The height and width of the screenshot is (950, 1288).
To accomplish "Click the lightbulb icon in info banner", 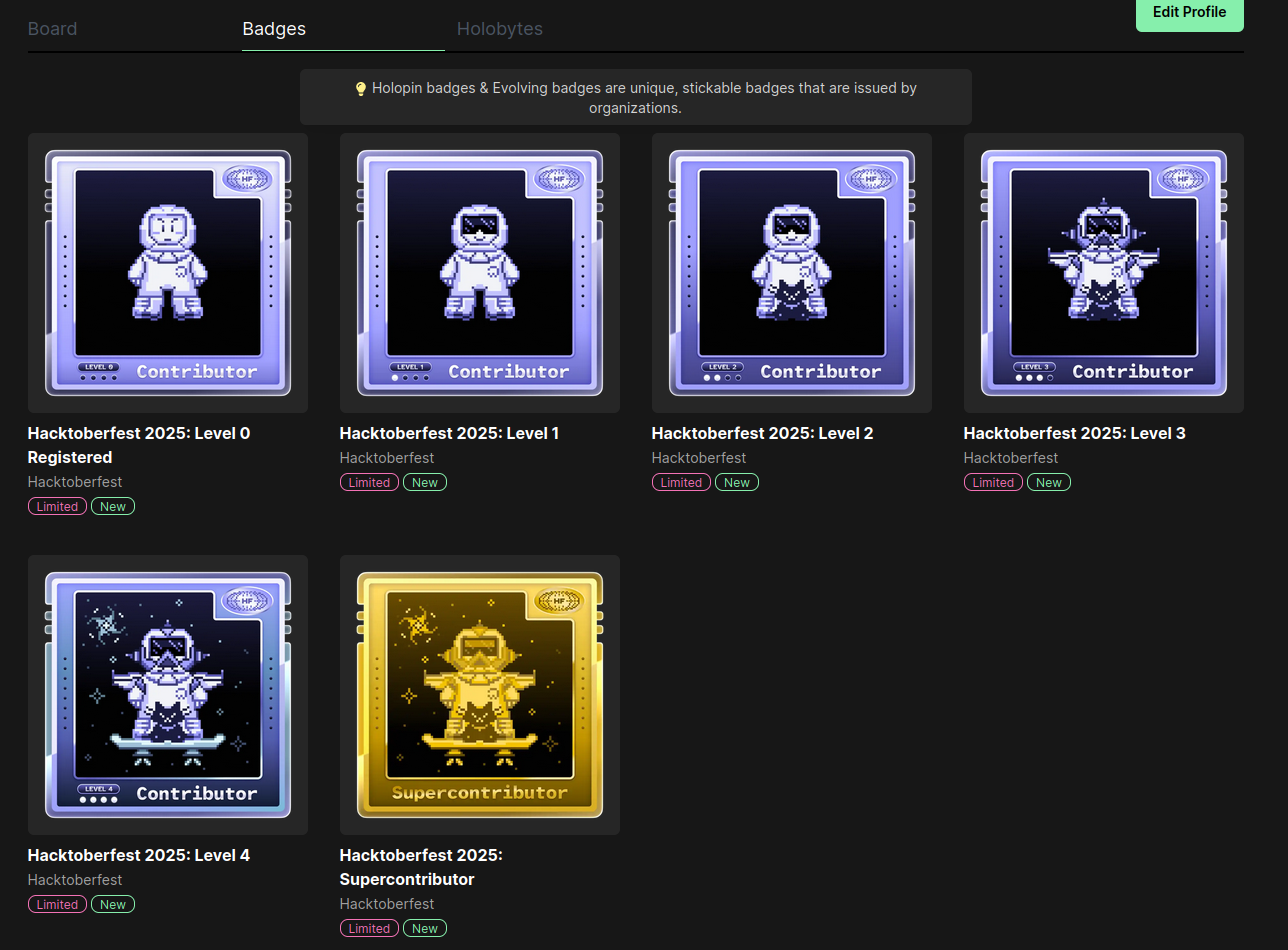I will [x=361, y=89].
